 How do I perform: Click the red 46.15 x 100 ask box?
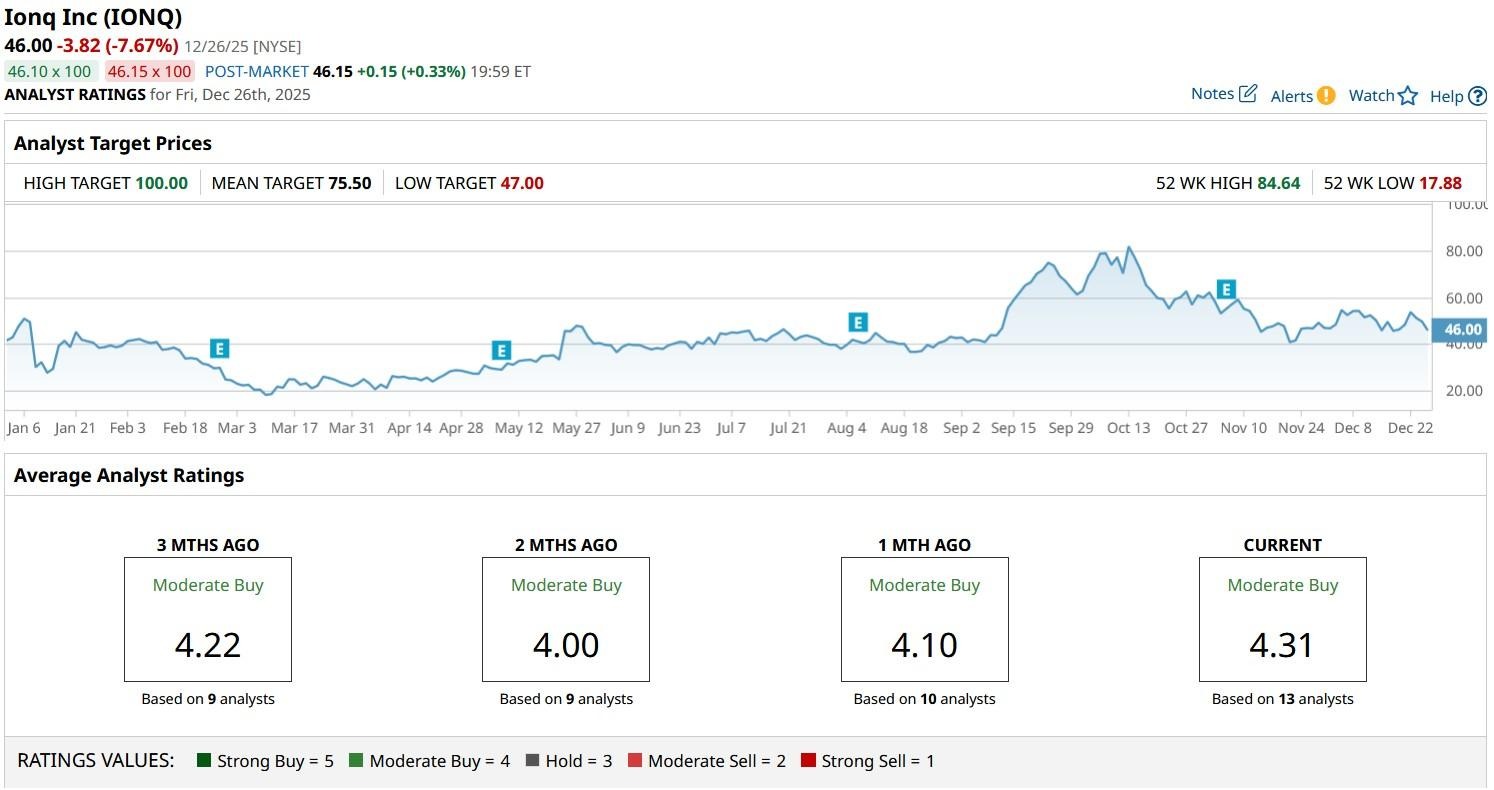pos(149,71)
